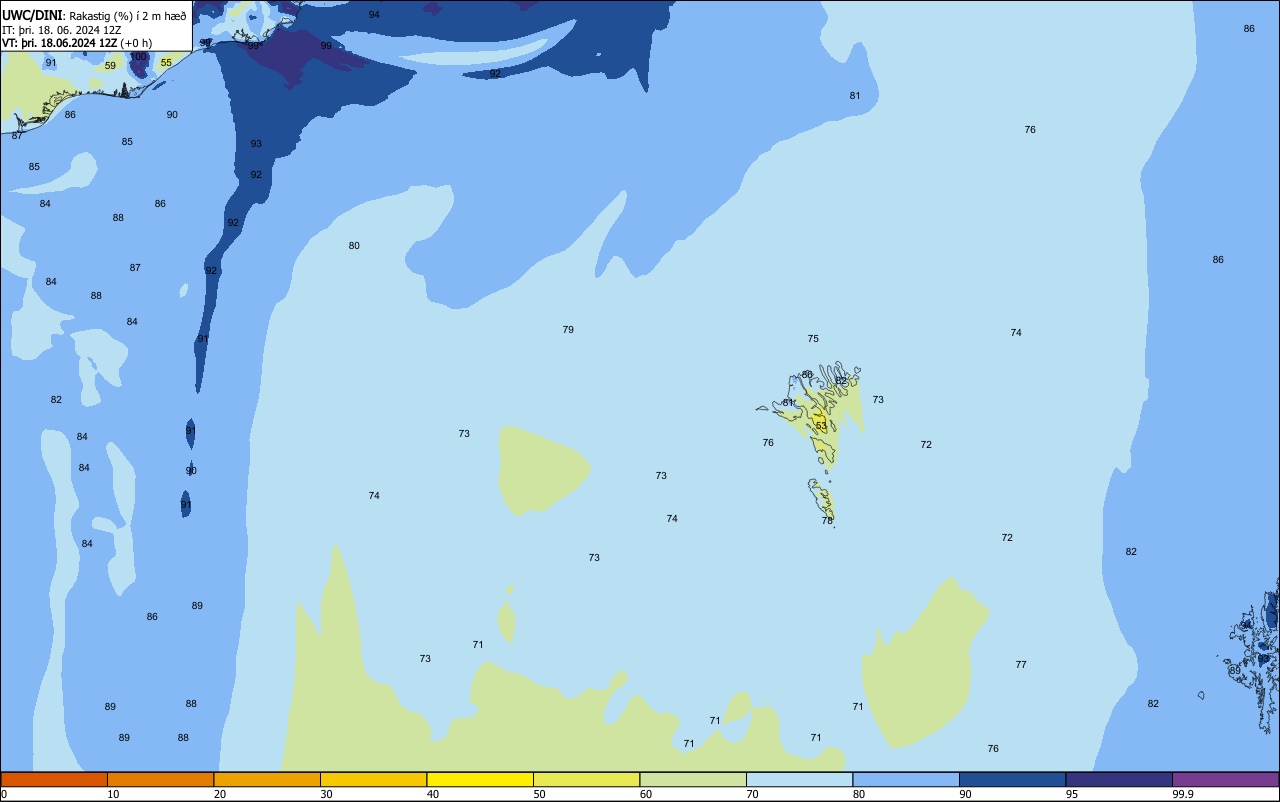Click the purple above-99.9 legend swatch
Screen dimensions: 1280x802
tap(1225, 779)
